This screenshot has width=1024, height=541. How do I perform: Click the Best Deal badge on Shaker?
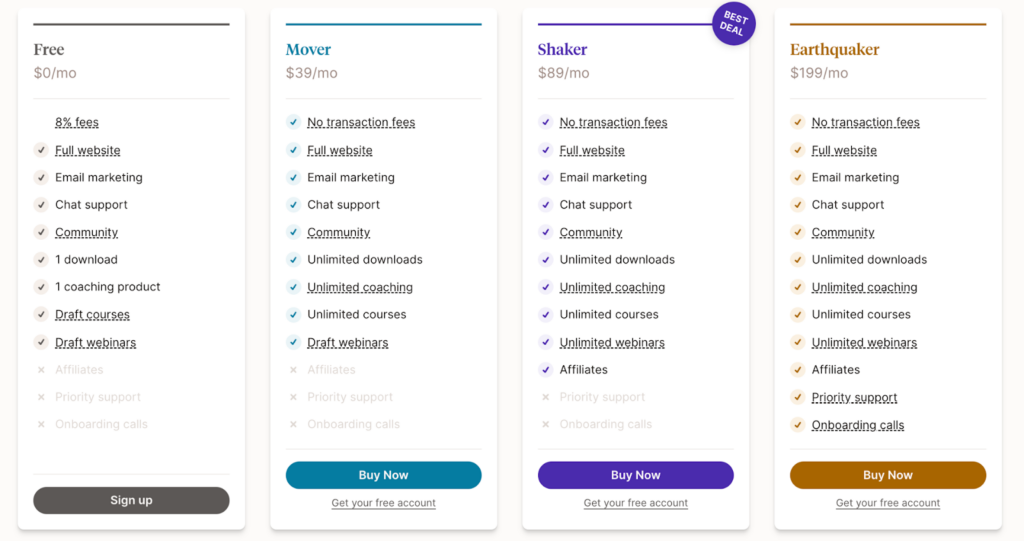click(733, 24)
